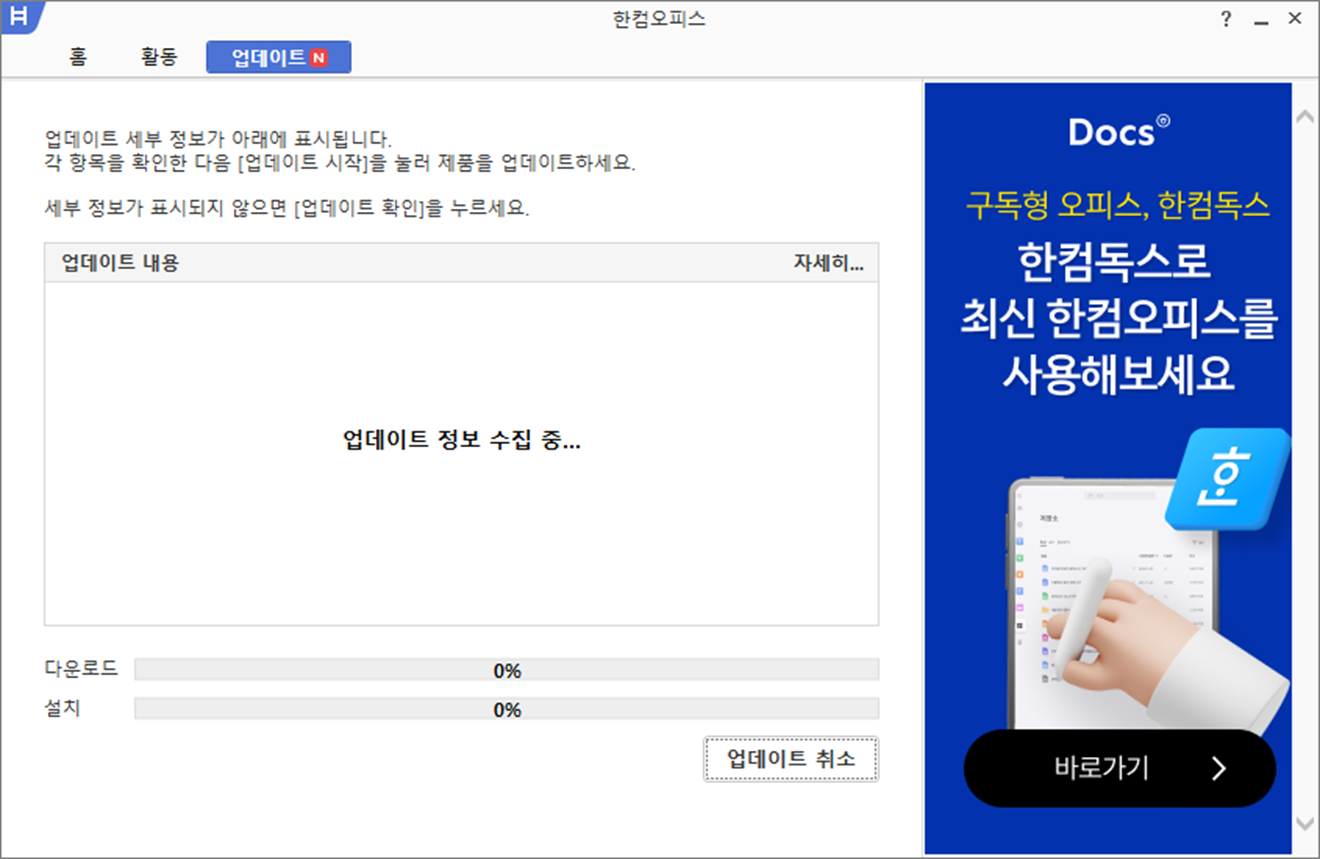
Task: Open the help question mark icon
Action: click(x=1226, y=20)
